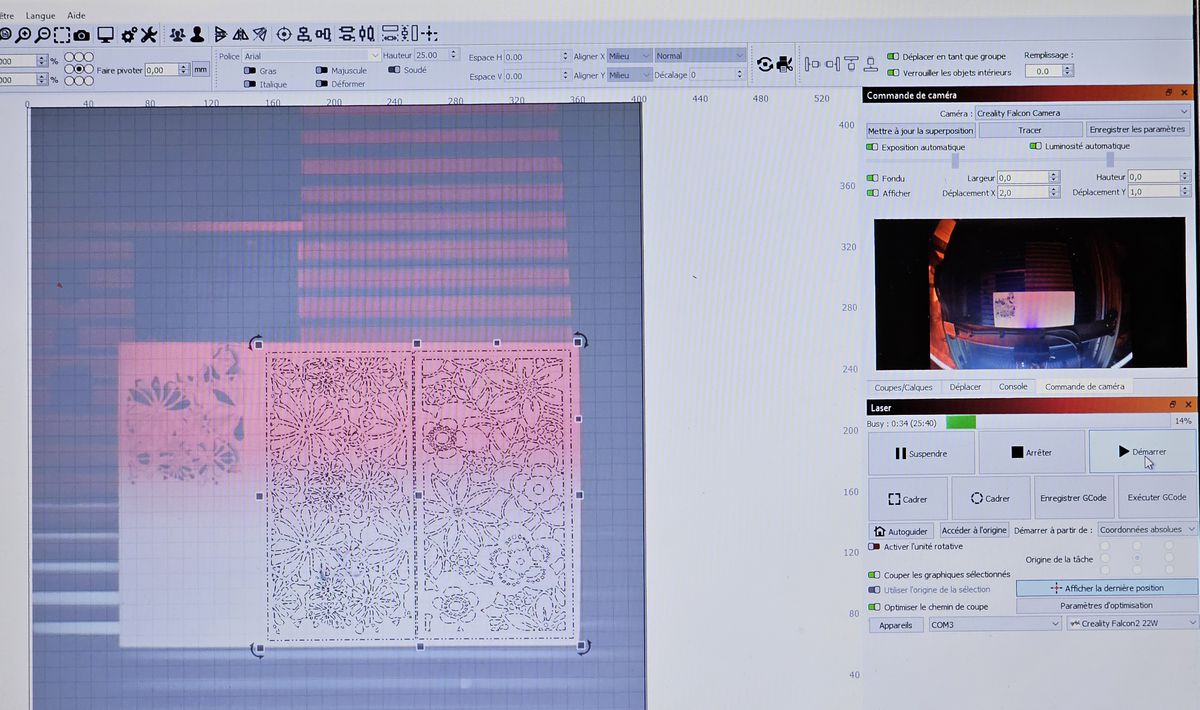Click the Arrêter button

pyautogui.click(x=1031, y=452)
